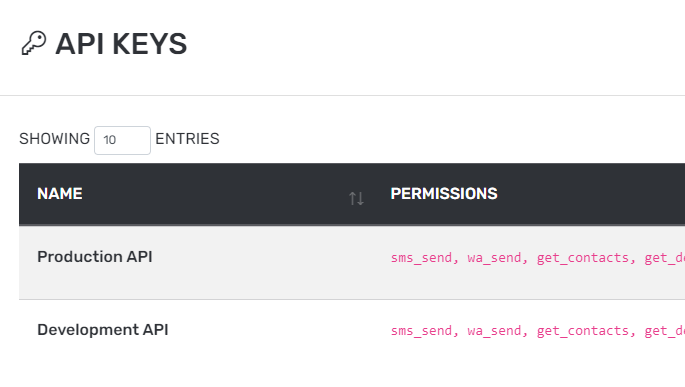Select sms_send permission in Development API row
This screenshot has height=387, width=685.
421,331
